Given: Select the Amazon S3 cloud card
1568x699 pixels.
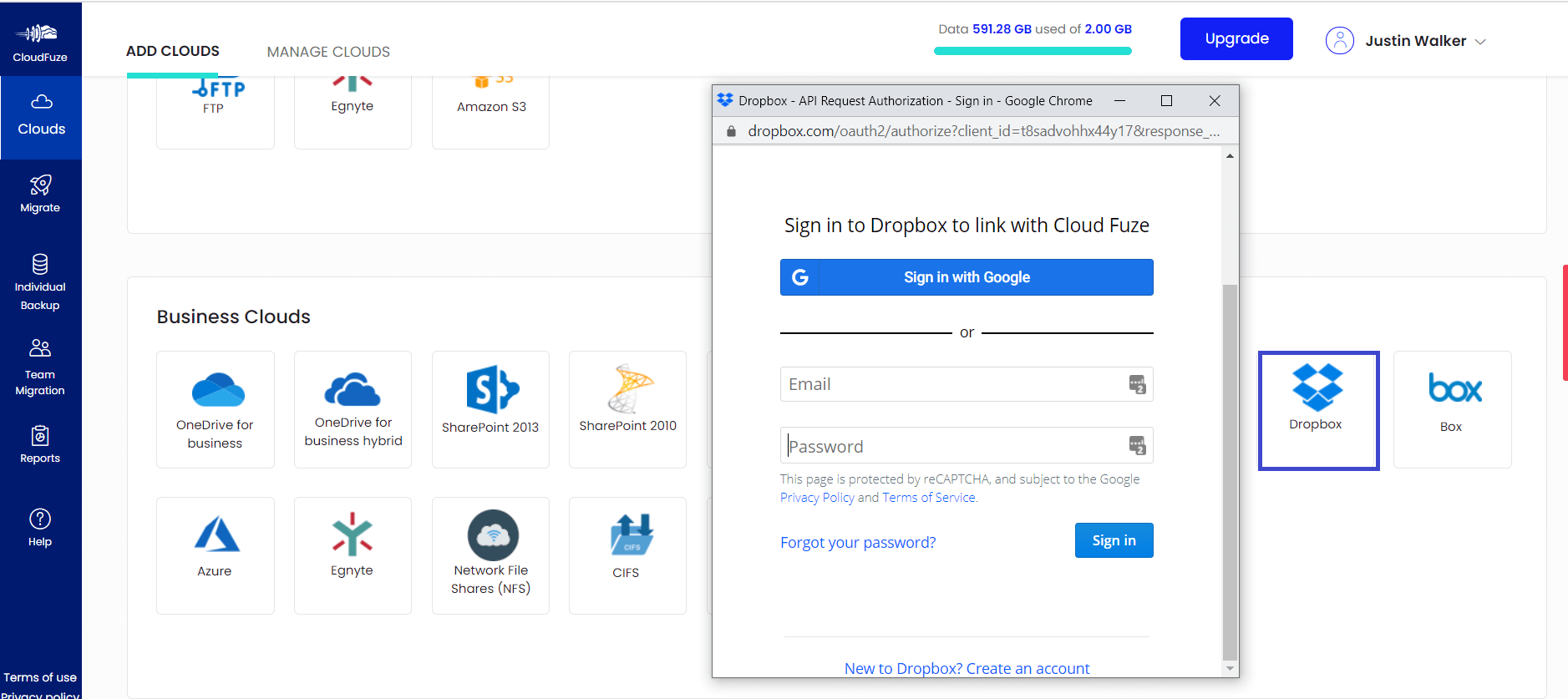Looking at the screenshot, I should (490, 112).
